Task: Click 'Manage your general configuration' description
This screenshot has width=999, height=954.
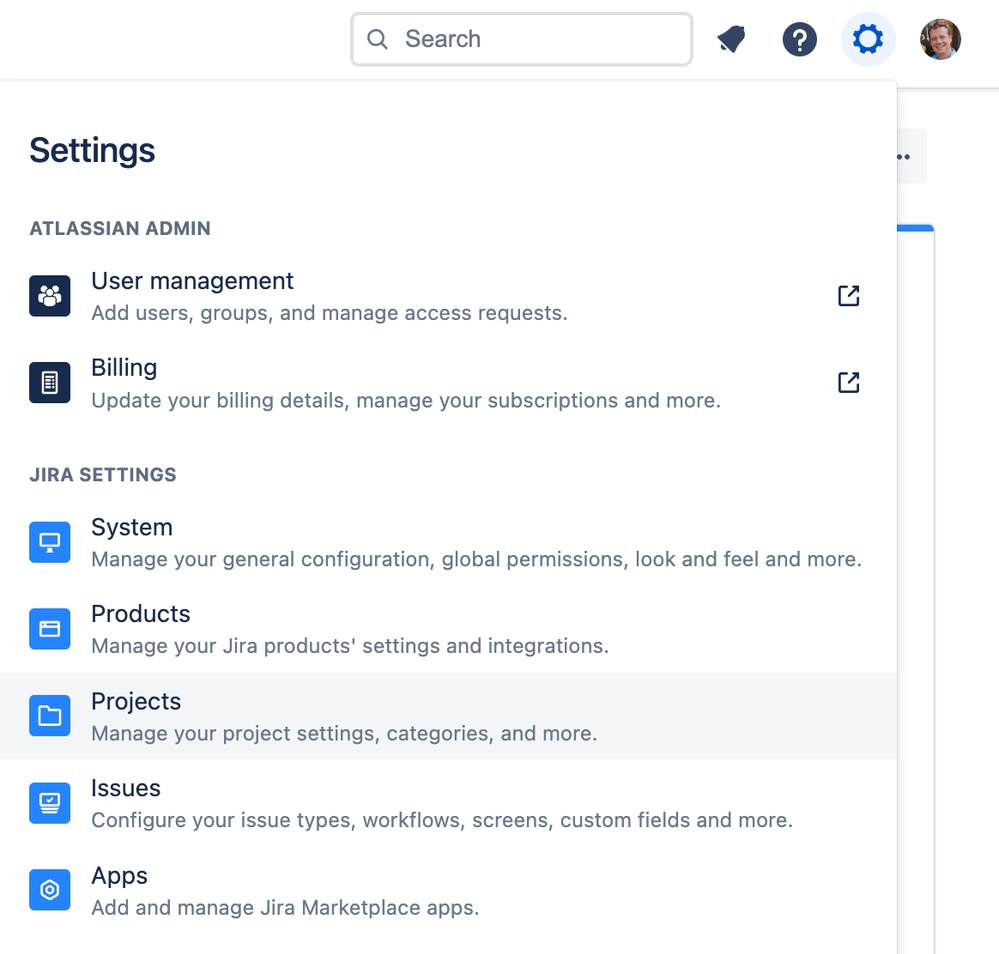Action: point(476,559)
